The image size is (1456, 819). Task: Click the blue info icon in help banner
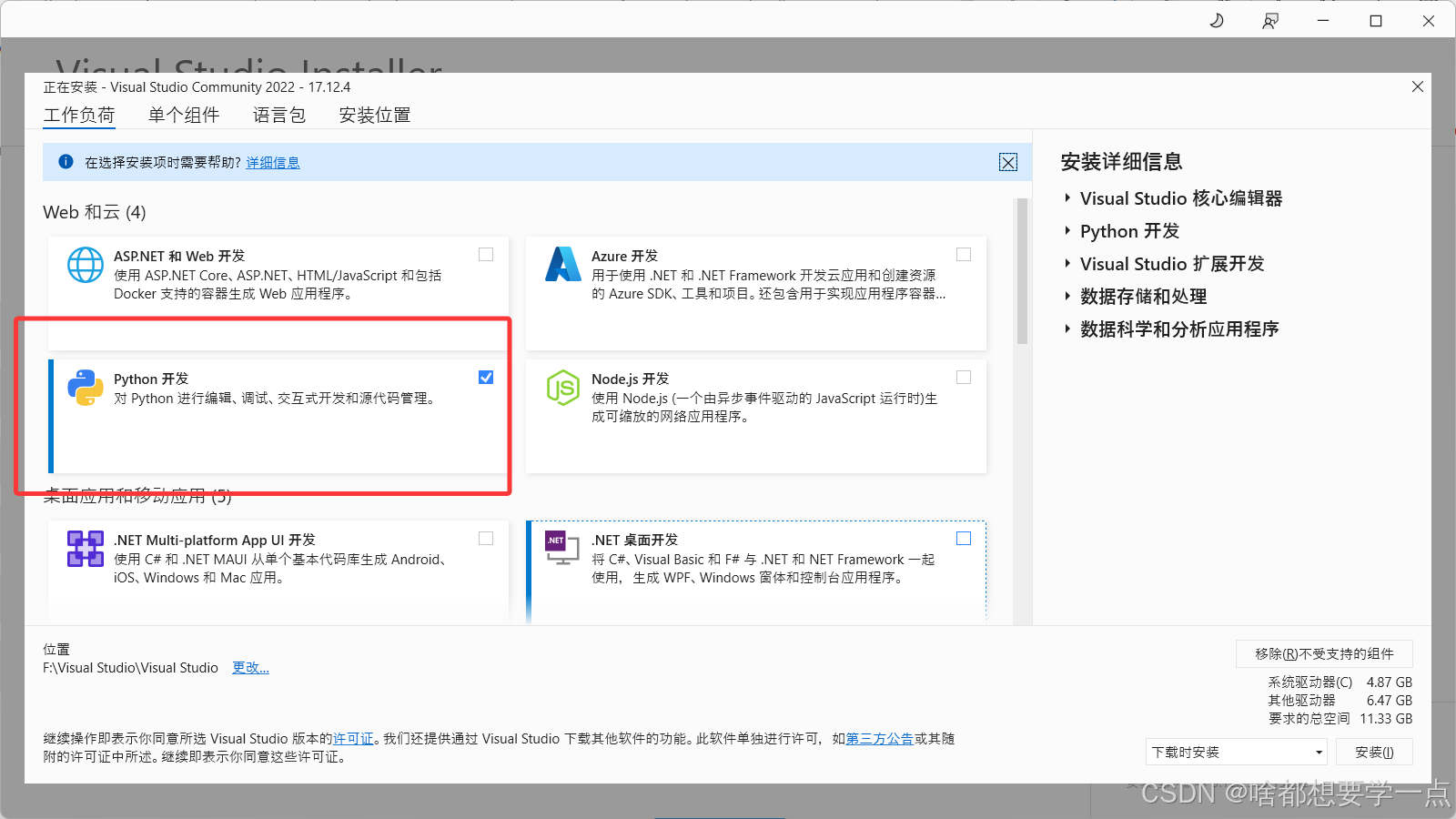[66, 162]
